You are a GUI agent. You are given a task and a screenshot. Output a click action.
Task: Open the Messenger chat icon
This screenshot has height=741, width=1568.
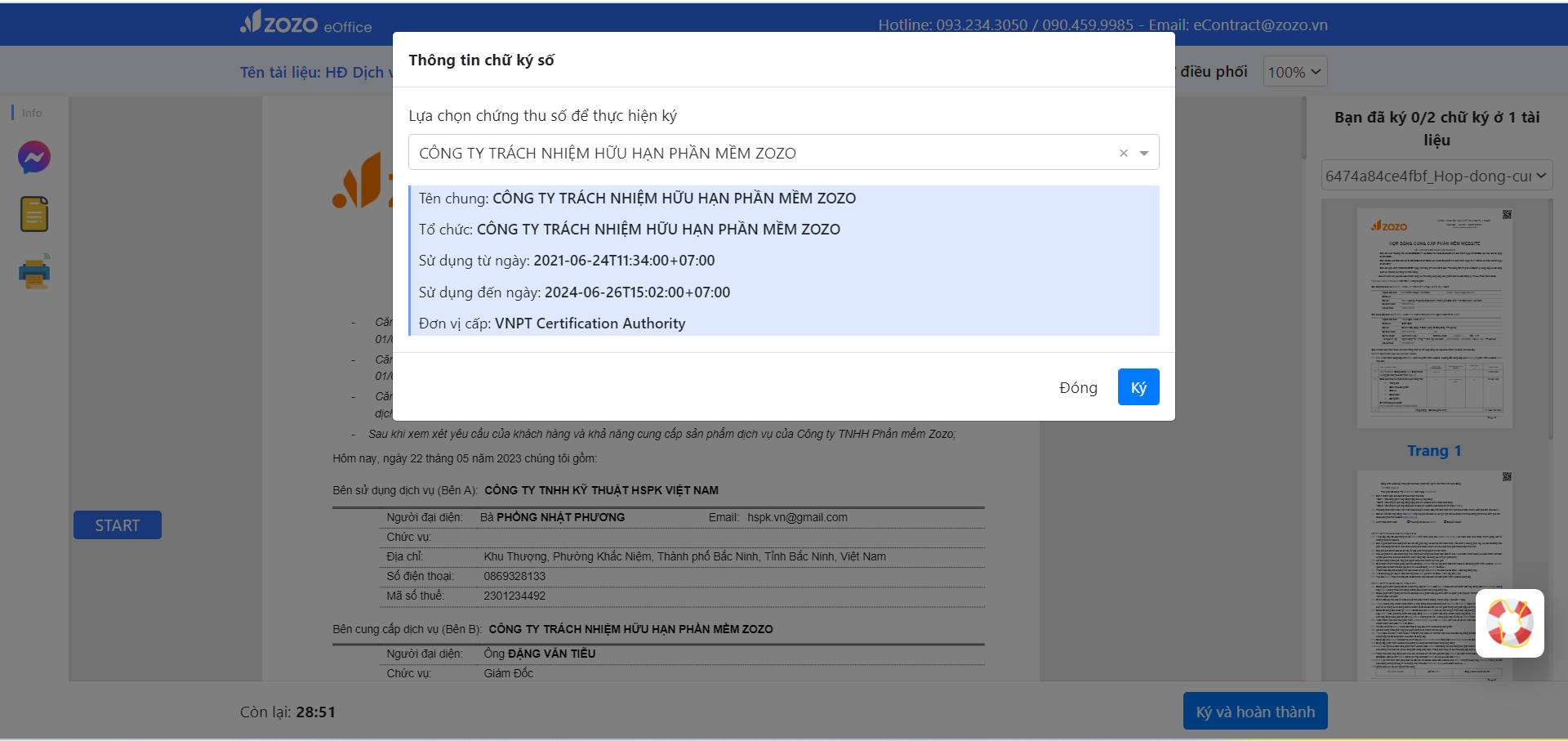pyautogui.click(x=34, y=157)
